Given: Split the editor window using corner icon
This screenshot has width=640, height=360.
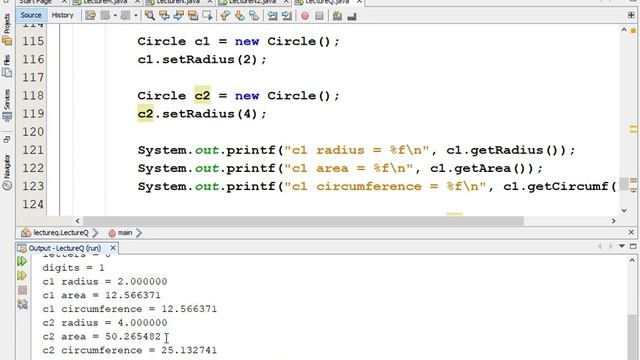Looking at the screenshot, I should click(631, 15).
